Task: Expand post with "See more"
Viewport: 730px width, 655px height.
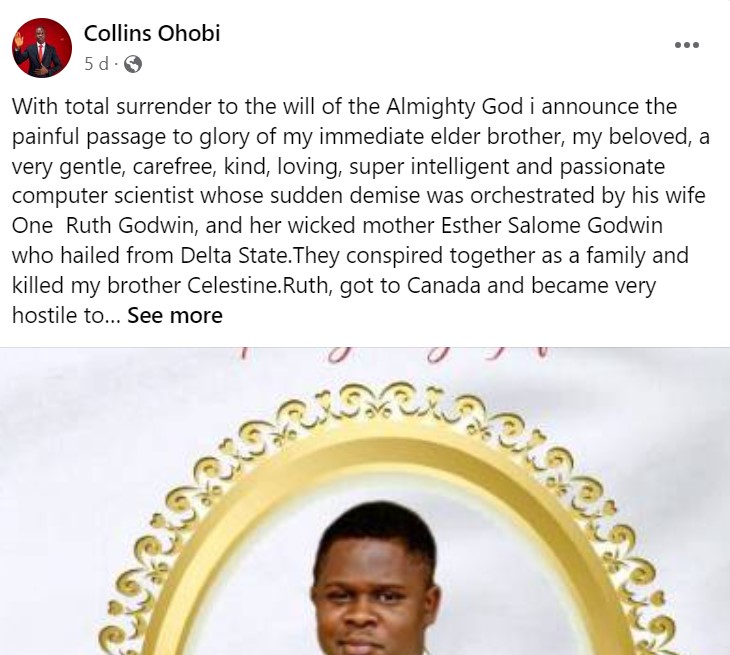Action: (x=175, y=316)
